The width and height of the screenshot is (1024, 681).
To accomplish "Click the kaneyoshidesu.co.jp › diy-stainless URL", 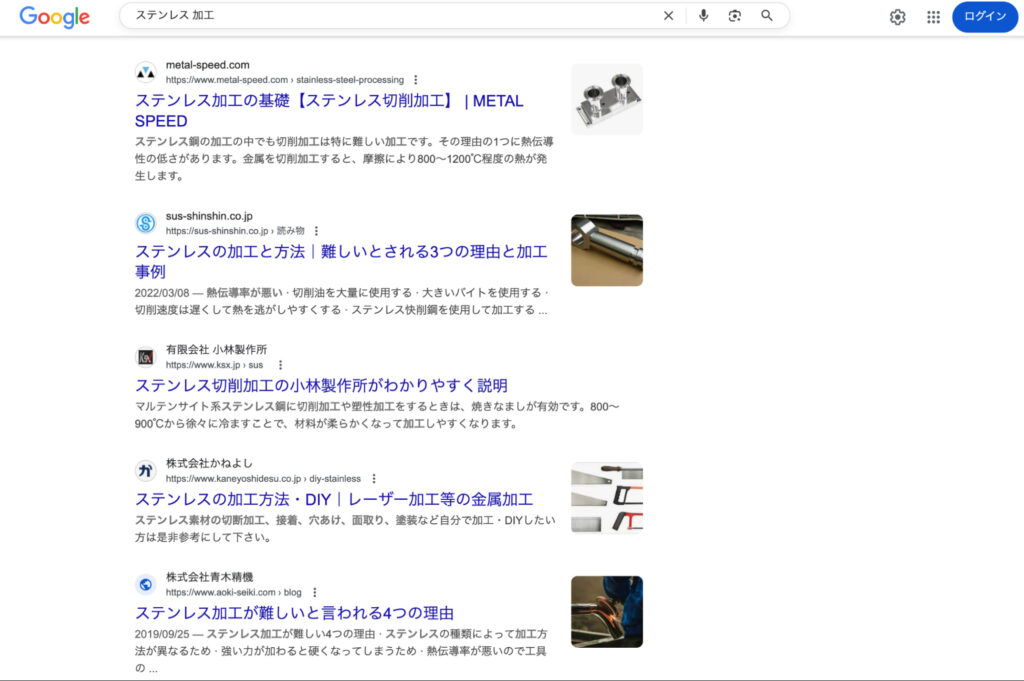I will click(x=263, y=479).
